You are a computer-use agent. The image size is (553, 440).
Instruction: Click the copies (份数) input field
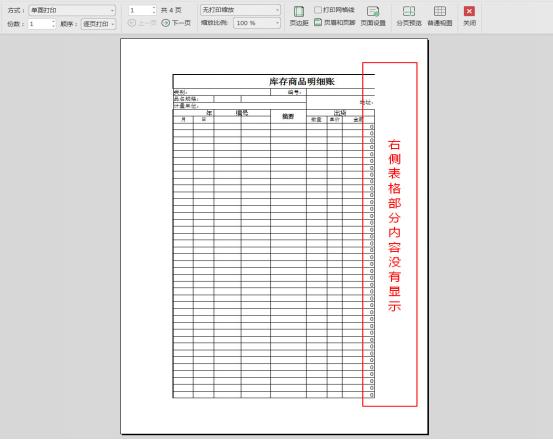(39, 24)
